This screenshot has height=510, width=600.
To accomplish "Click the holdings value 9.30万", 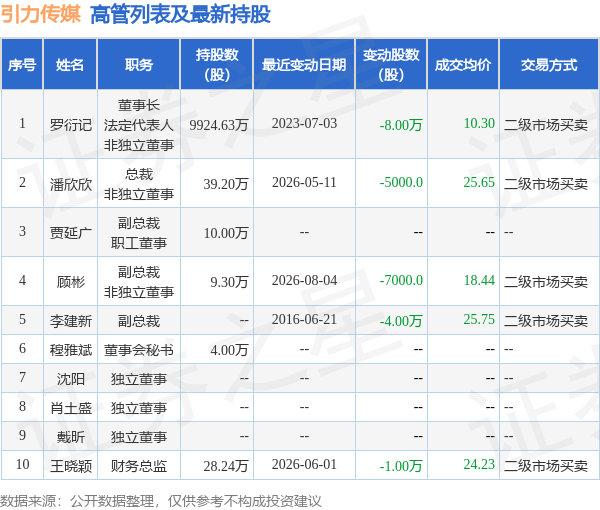I will [x=229, y=282].
